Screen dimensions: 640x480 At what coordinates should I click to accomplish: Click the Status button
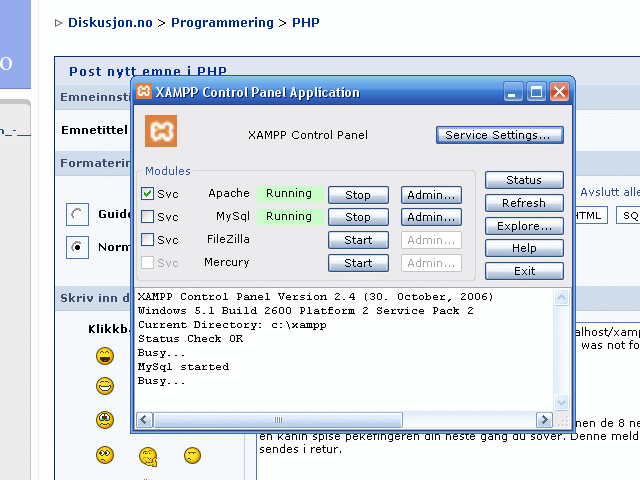(x=524, y=180)
